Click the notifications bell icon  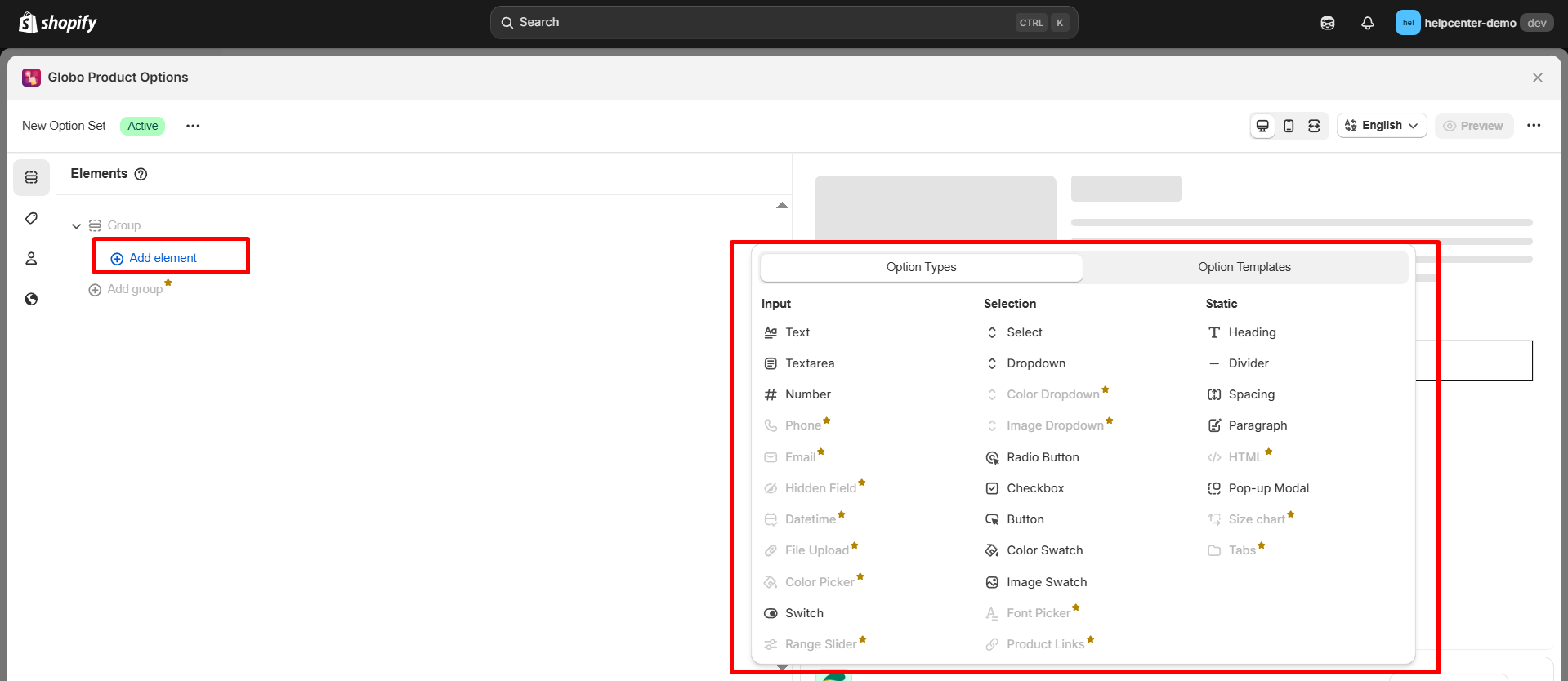click(1367, 23)
